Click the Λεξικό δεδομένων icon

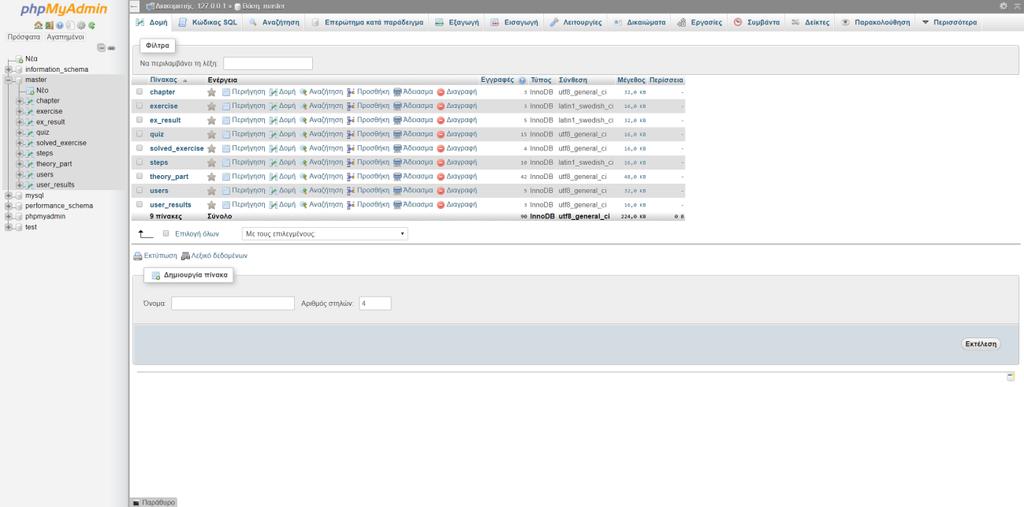point(185,256)
